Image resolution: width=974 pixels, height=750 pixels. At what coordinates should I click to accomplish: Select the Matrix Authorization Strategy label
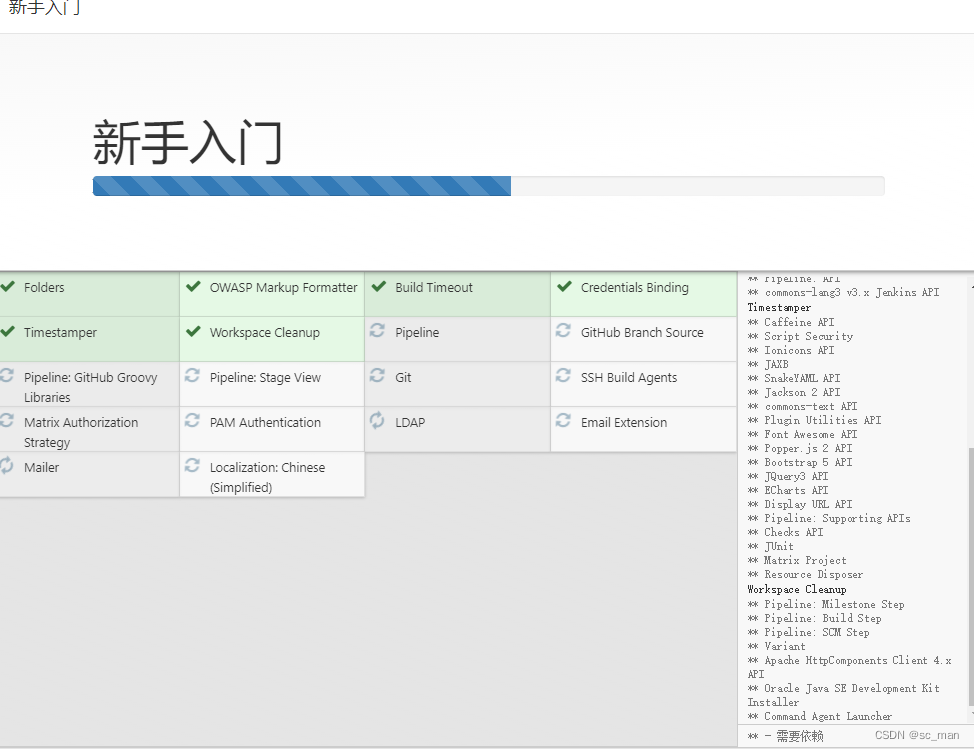(81, 432)
